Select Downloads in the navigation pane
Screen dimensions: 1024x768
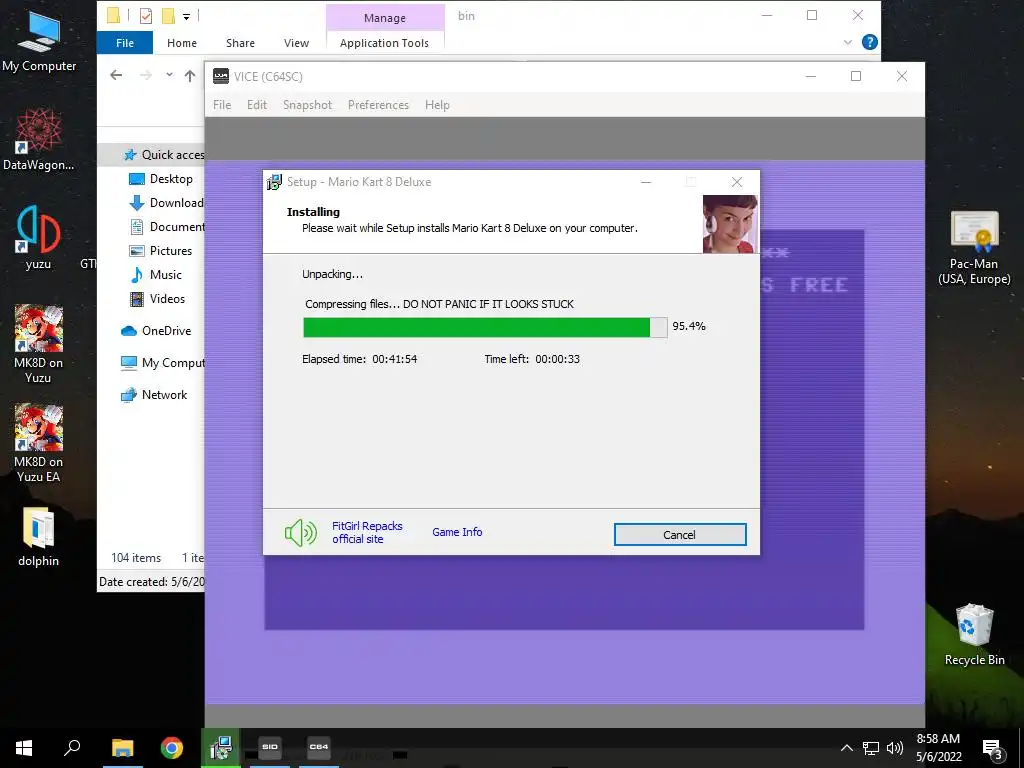click(x=167, y=202)
